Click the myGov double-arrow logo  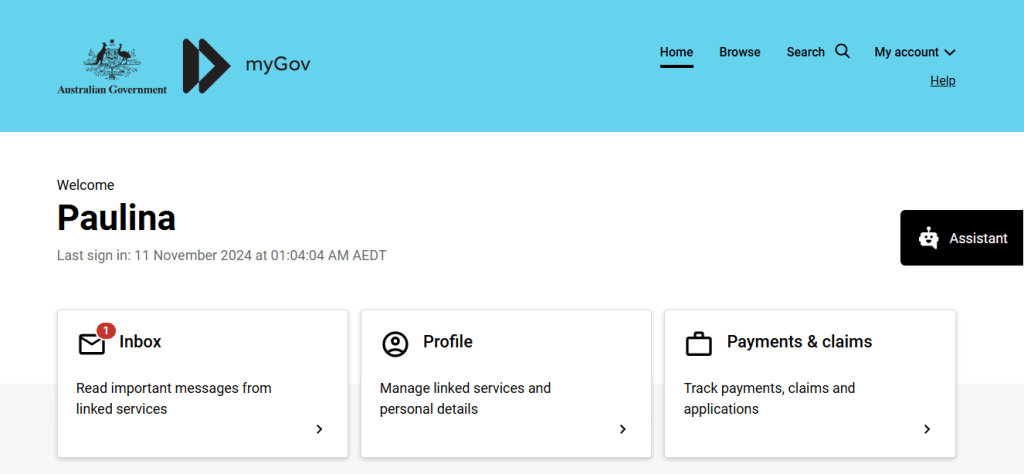(206, 66)
